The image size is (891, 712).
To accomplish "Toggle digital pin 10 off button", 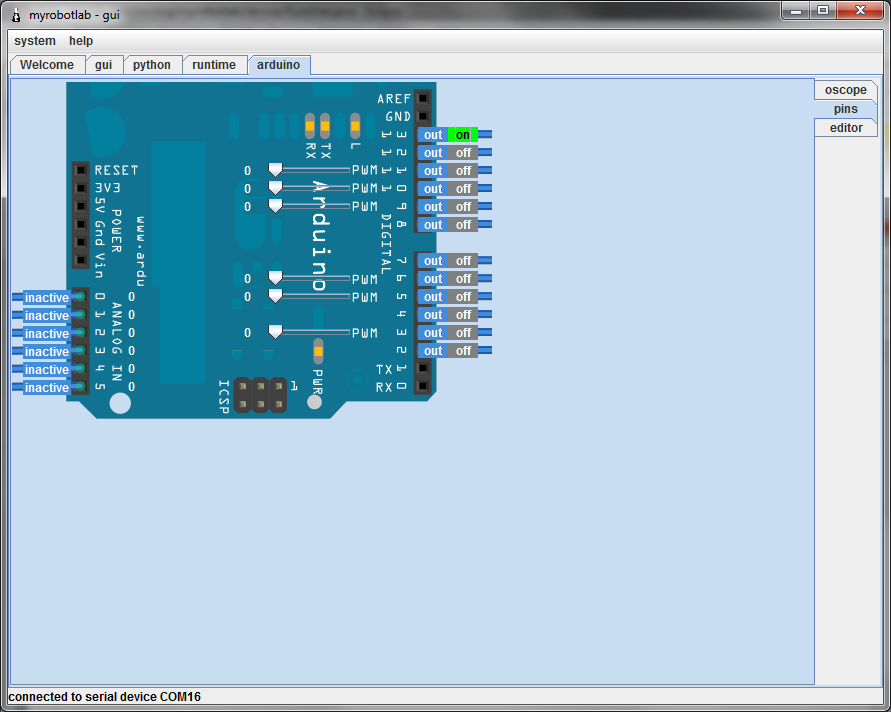I will 463,189.
